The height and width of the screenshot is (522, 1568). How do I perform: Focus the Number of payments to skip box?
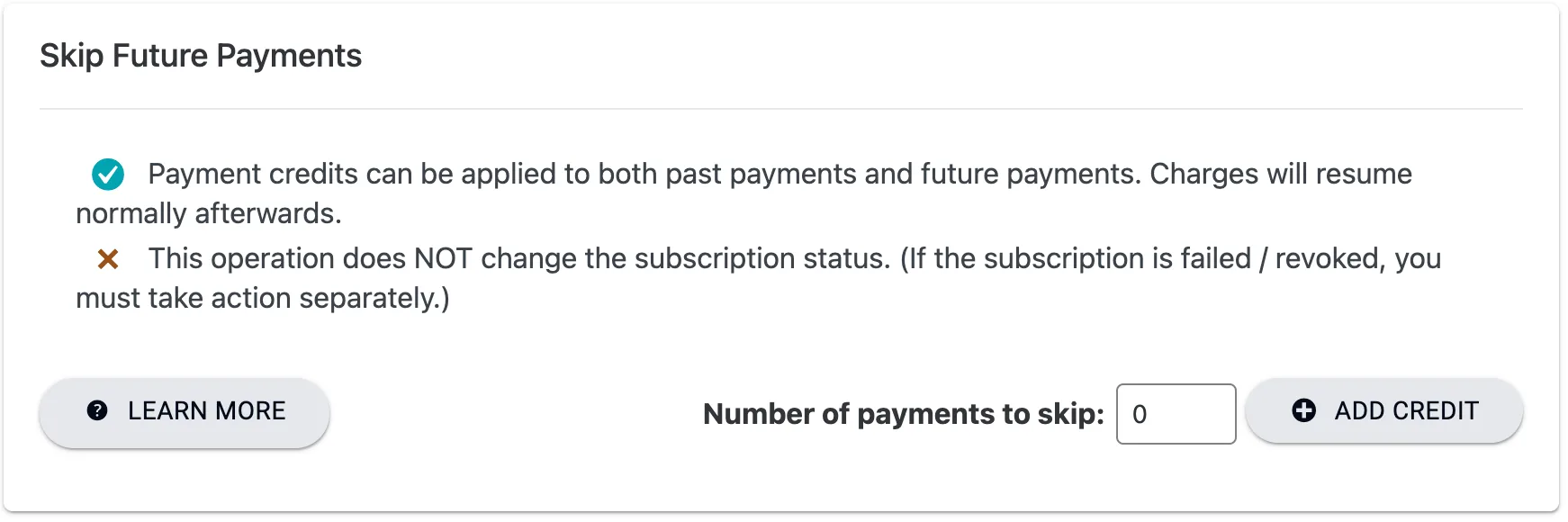pos(1176,414)
